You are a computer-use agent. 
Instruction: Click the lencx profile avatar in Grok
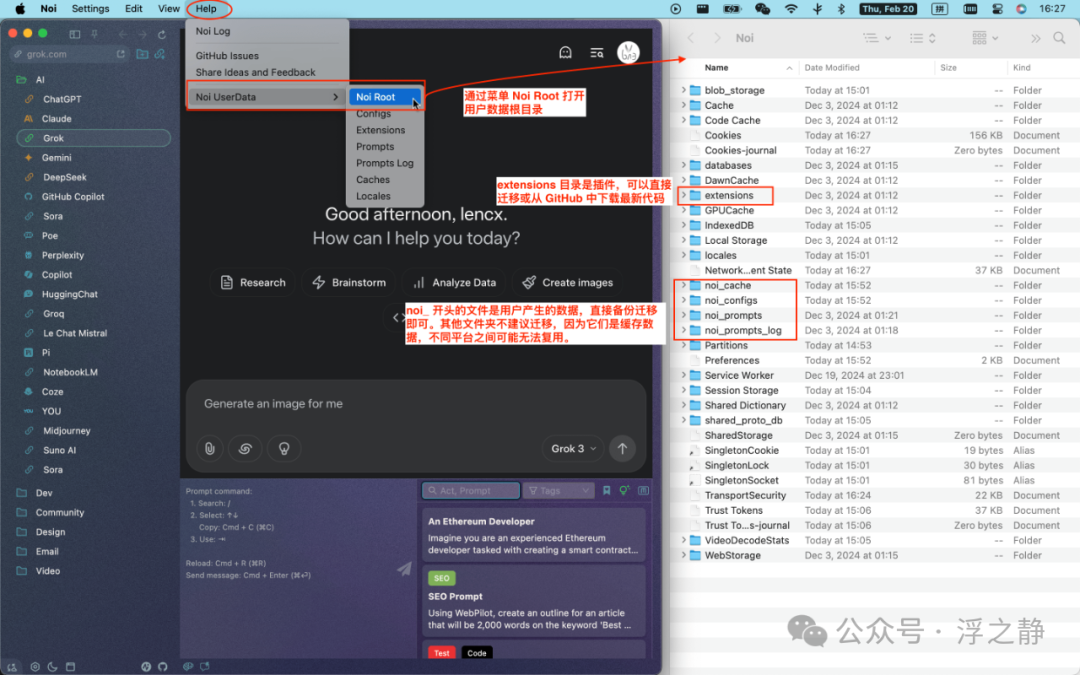pyautogui.click(x=628, y=52)
